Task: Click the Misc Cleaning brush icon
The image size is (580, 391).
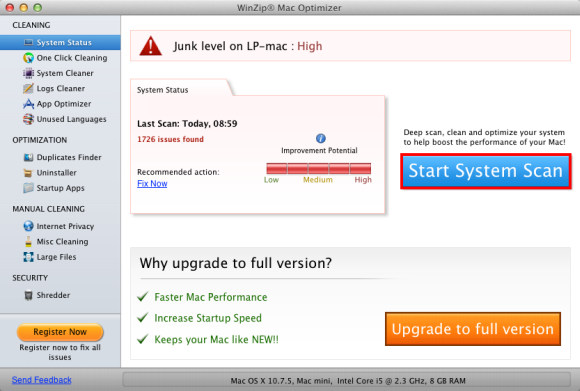Action: pos(28,242)
